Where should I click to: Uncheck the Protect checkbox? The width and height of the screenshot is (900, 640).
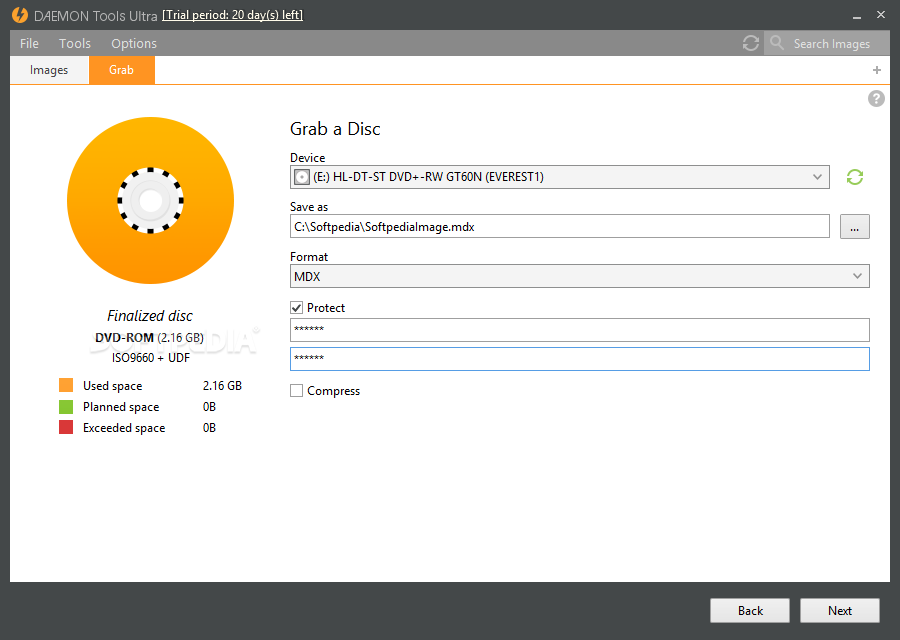(296, 308)
